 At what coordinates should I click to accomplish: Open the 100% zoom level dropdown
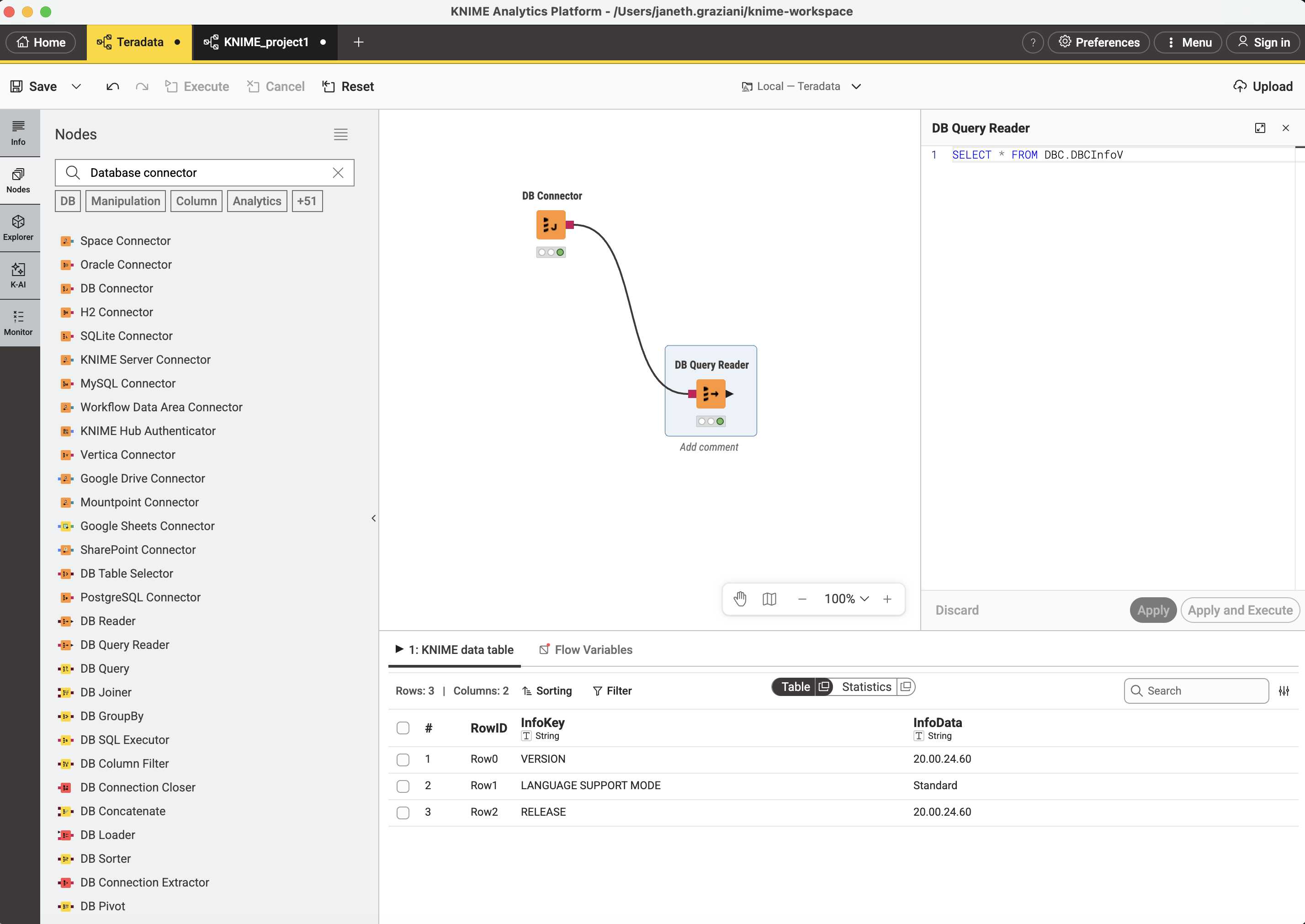click(x=847, y=599)
